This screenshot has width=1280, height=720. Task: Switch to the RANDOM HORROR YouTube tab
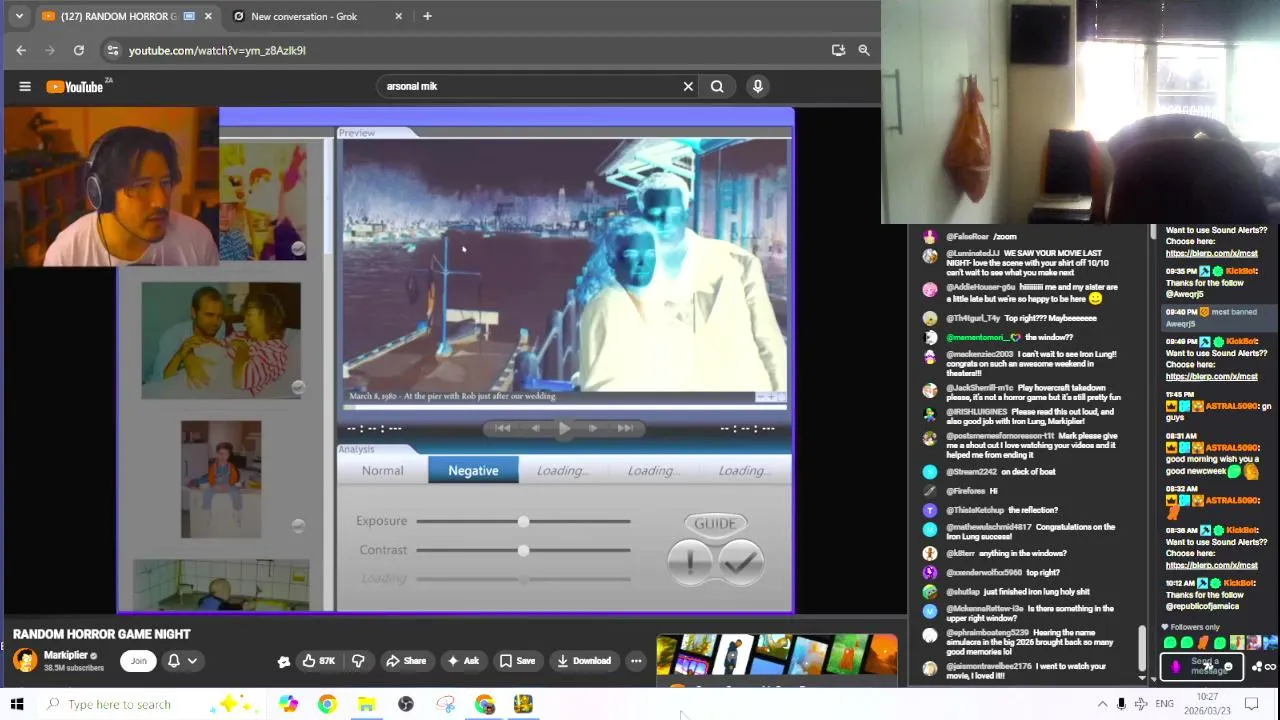click(x=127, y=16)
